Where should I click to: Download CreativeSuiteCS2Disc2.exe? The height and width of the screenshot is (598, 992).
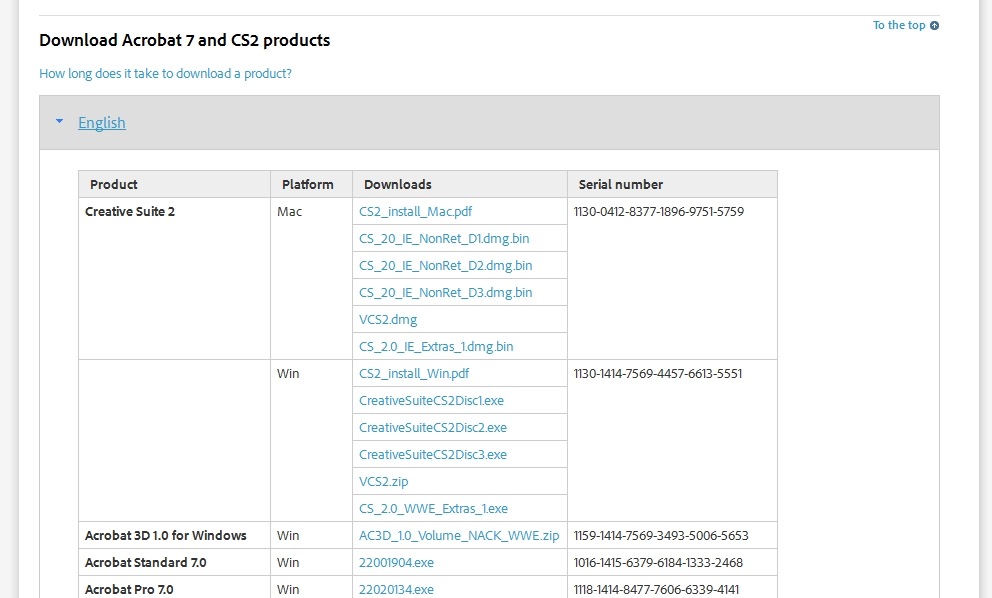[x=433, y=428]
